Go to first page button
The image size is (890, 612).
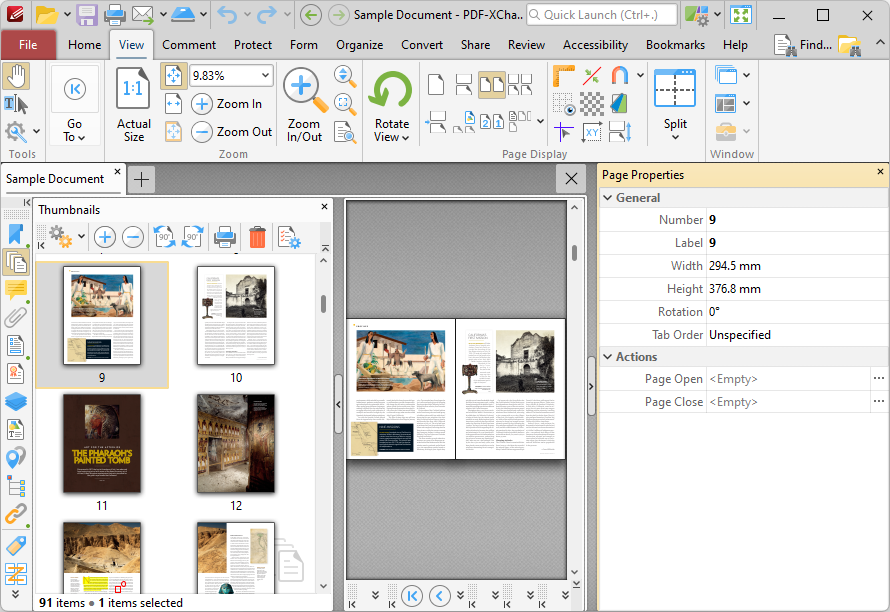pos(412,596)
